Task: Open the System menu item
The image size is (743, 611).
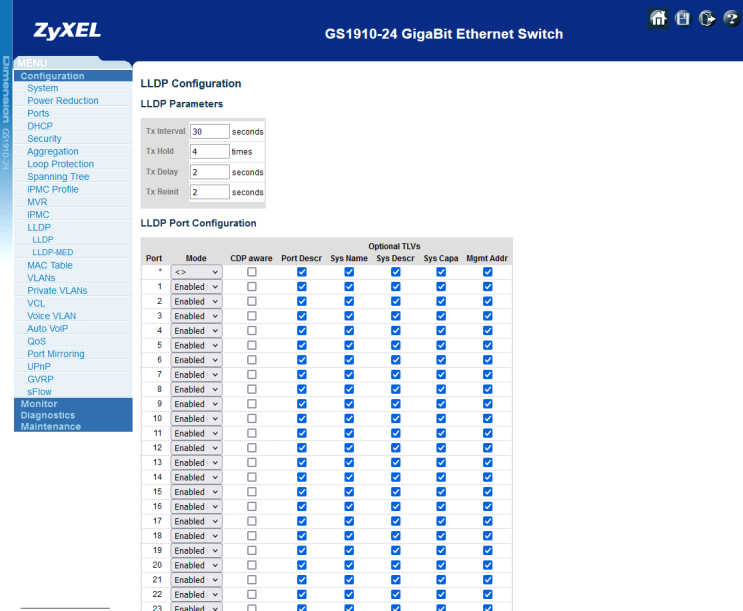Action: pyautogui.click(x=43, y=88)
